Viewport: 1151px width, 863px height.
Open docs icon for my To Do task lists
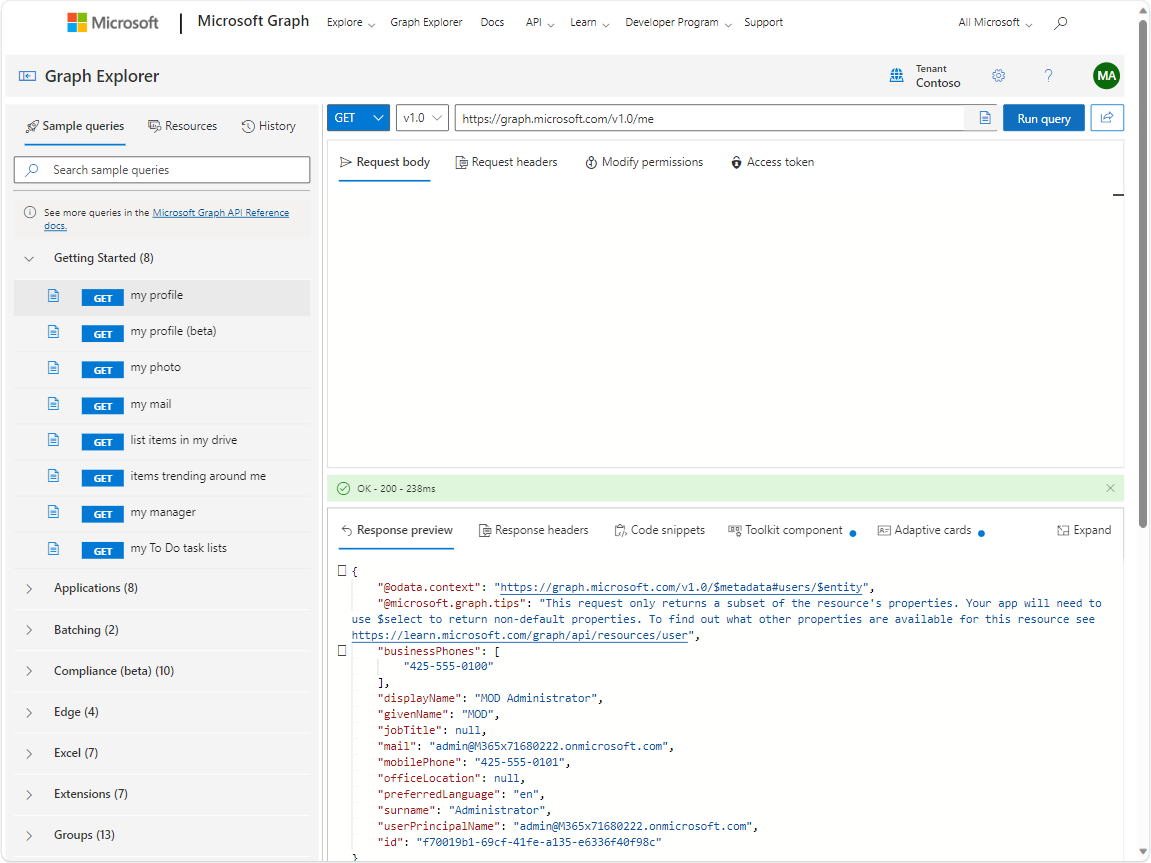pyautogui.click(x=54, y=548)
